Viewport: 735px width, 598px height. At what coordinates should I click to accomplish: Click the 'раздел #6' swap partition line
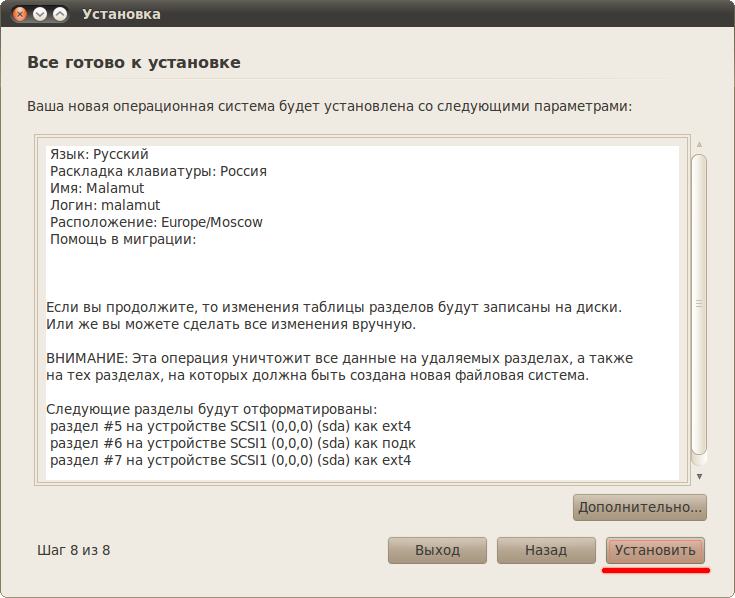232,443
